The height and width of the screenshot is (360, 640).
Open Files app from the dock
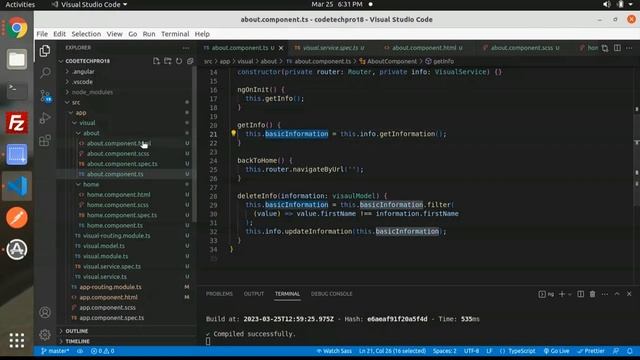[17, 60]
